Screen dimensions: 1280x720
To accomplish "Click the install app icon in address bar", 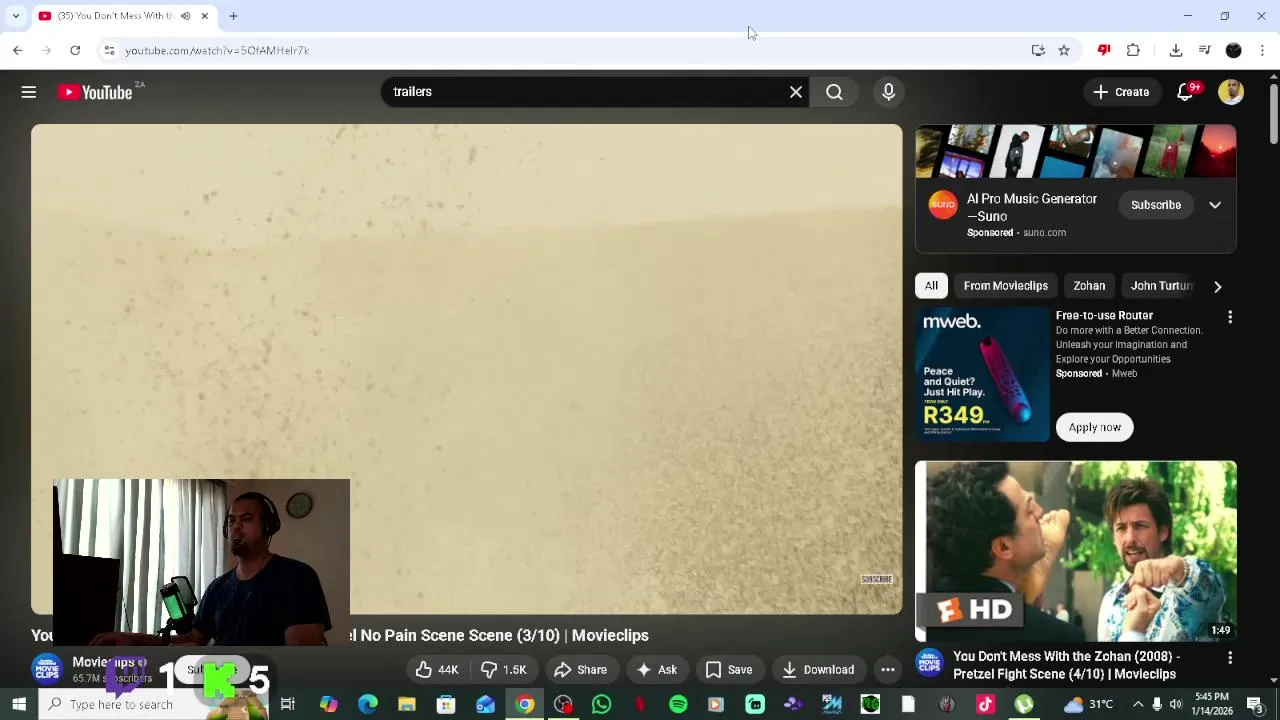I will pos(1038,50).
